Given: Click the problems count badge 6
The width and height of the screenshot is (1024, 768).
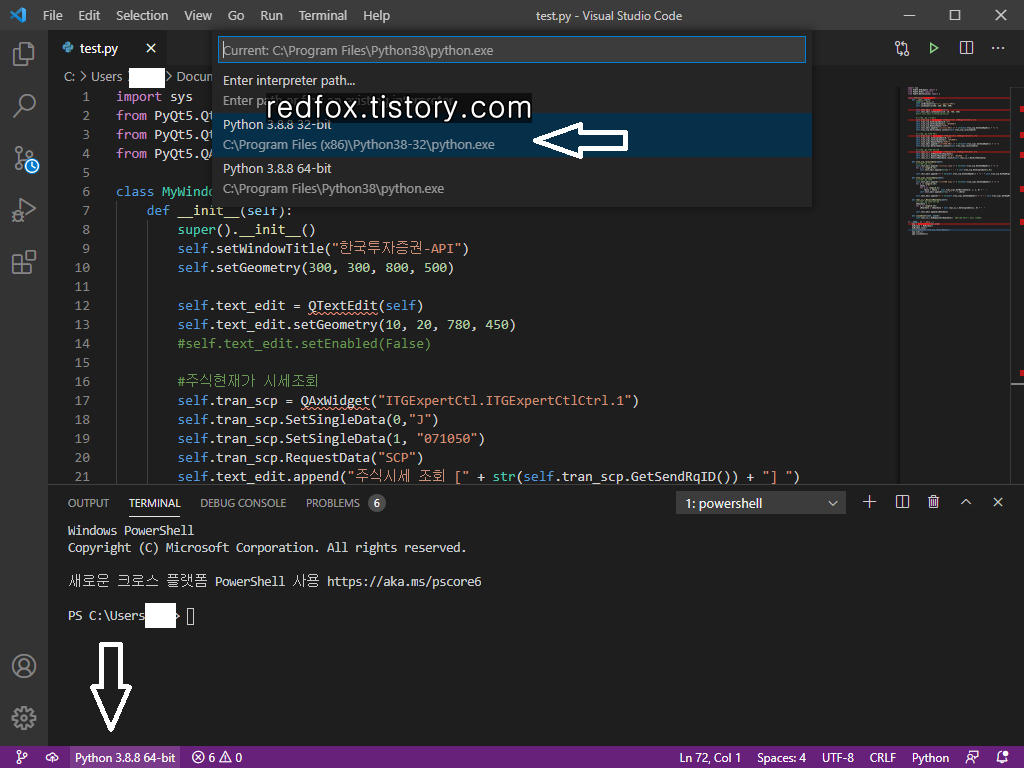Looking at the screenshot, I should (x=377, y=503).
